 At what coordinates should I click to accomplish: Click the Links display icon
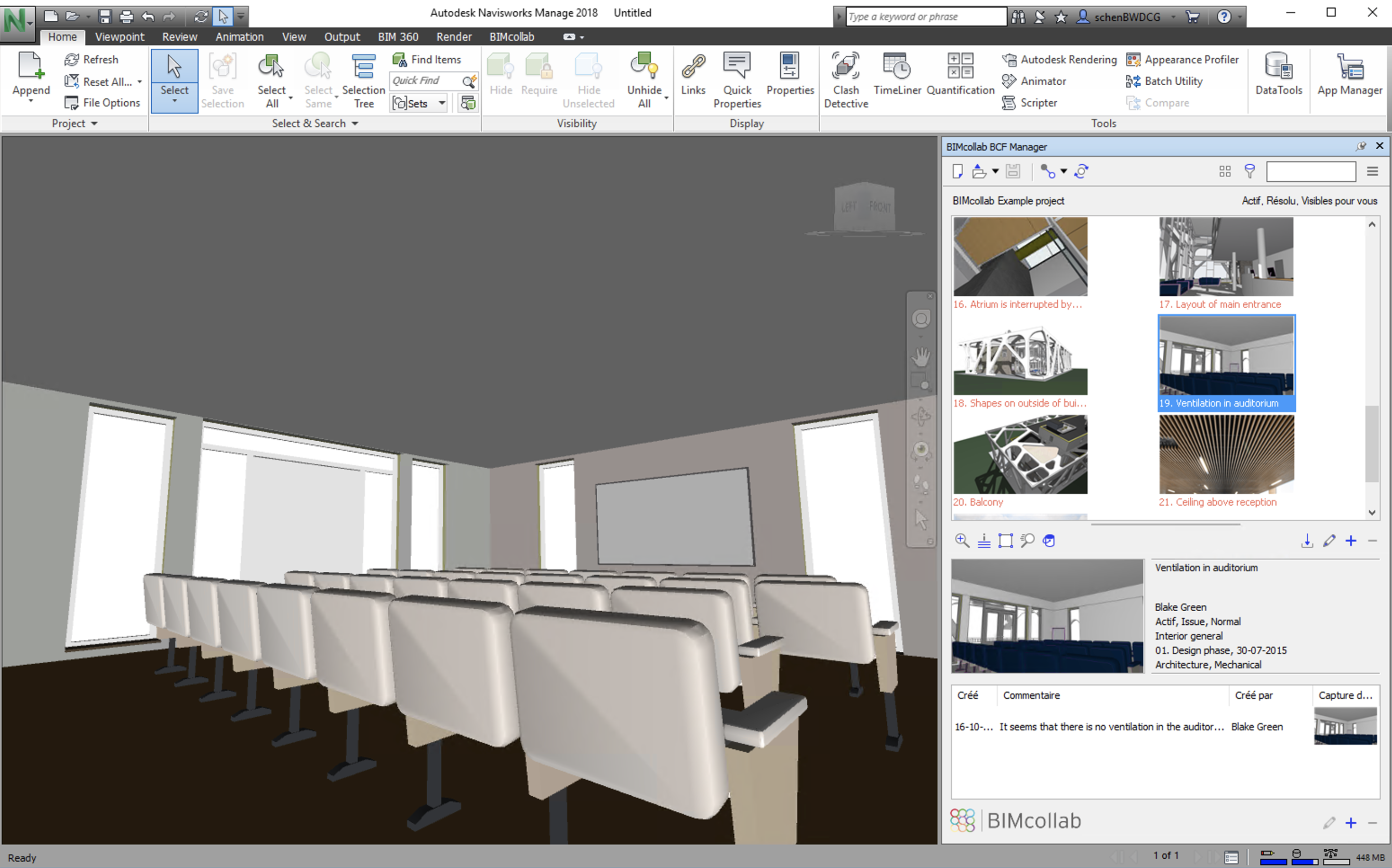(693, 73)
